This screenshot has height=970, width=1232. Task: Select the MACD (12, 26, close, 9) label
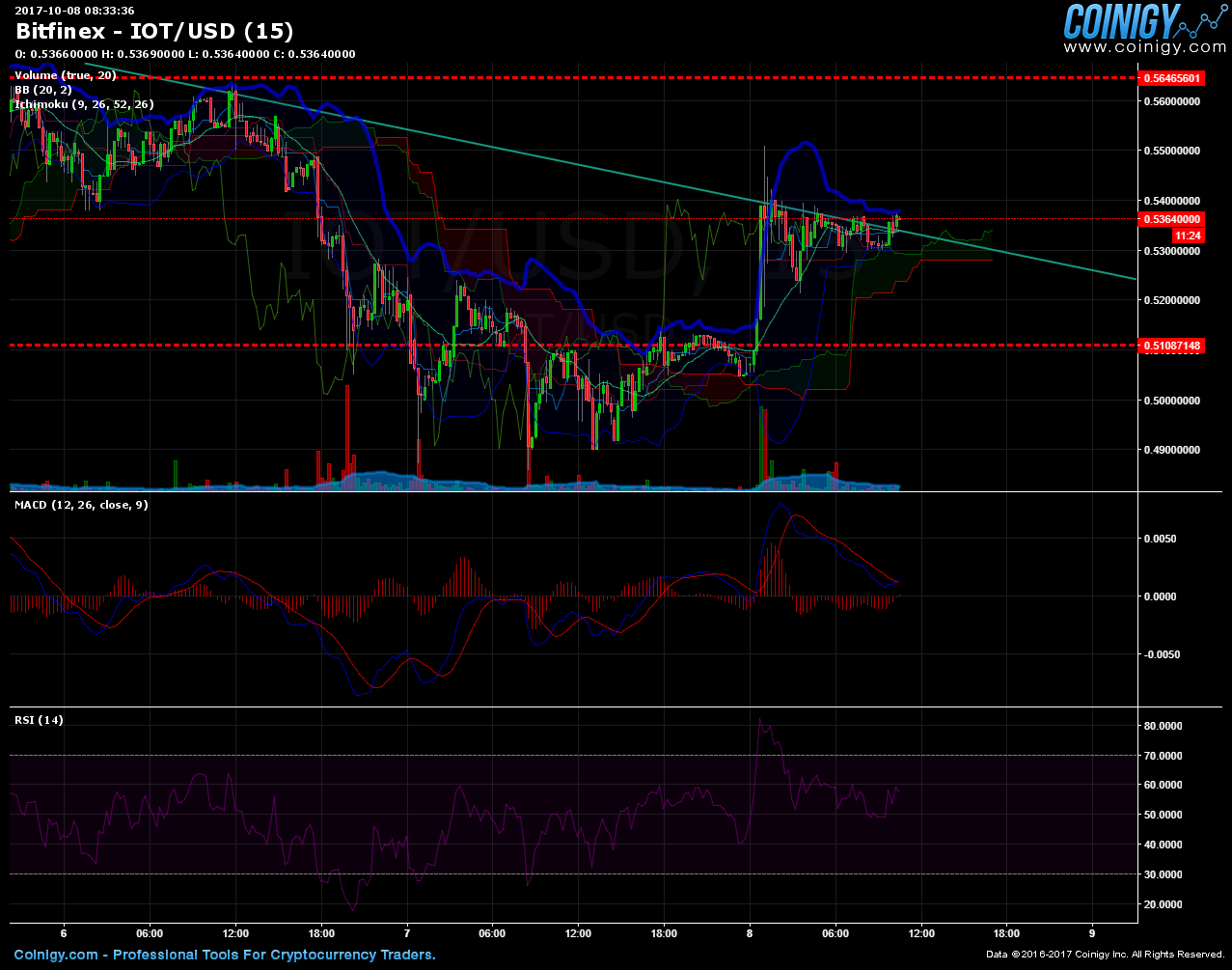[x=81, y=505]
